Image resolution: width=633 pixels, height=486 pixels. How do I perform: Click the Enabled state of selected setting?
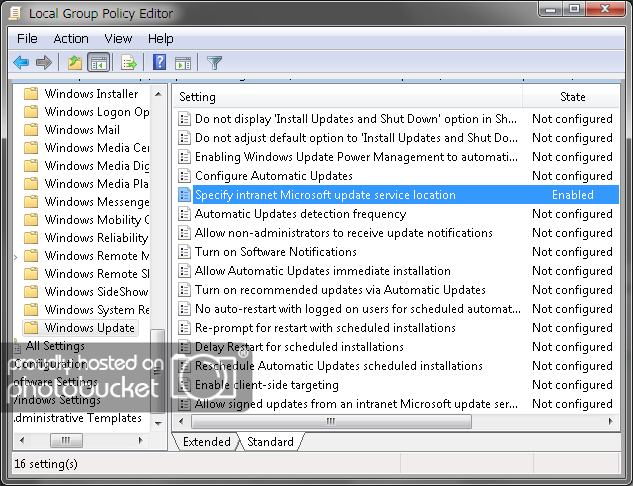point(572,195)
